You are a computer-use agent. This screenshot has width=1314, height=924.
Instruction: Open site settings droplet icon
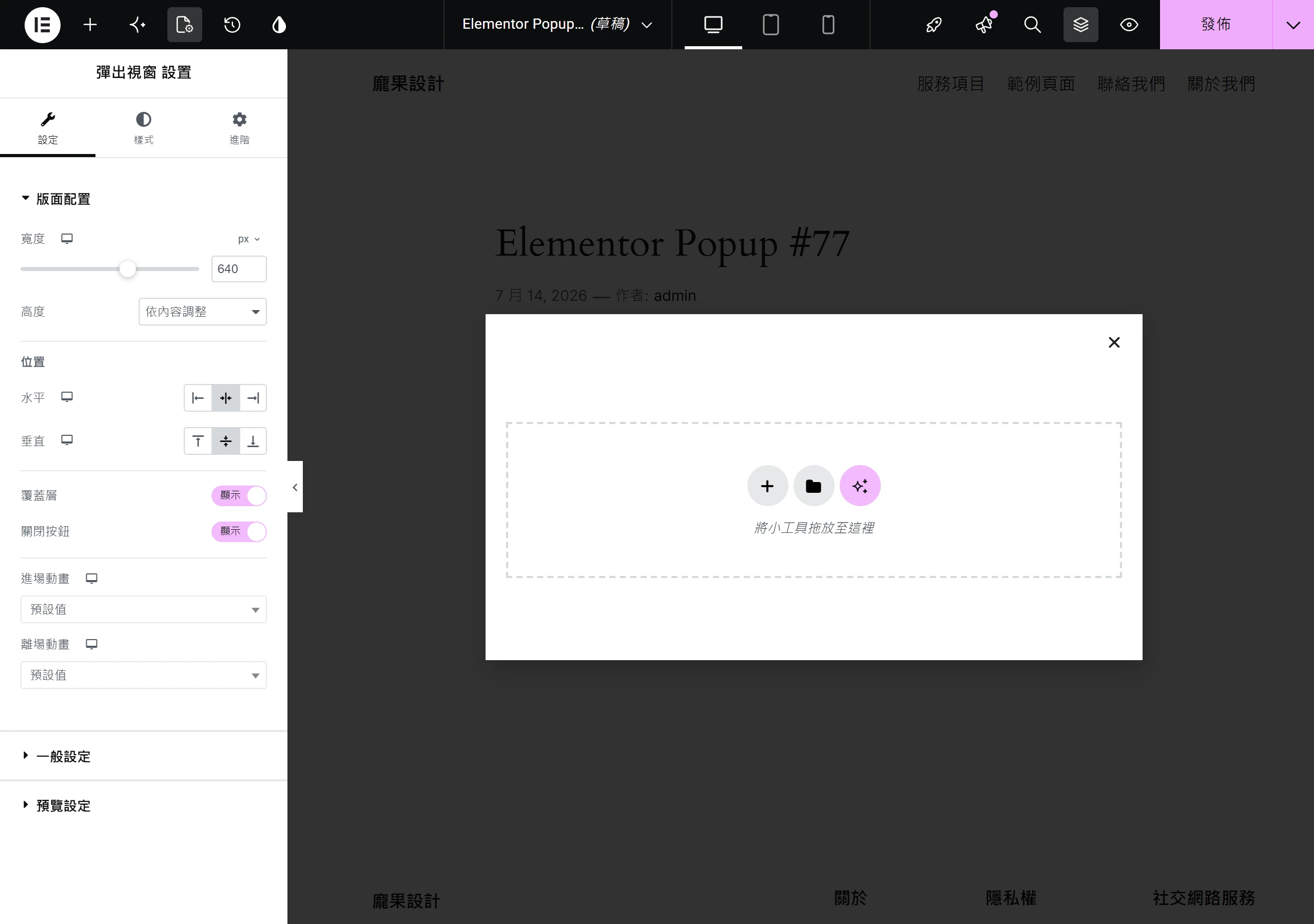coord(279,25)
